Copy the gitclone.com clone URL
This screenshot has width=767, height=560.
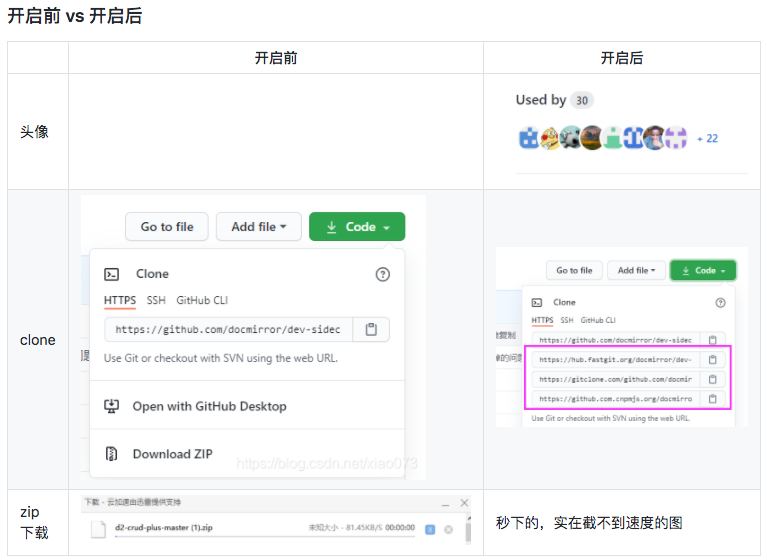coord(713,379)
